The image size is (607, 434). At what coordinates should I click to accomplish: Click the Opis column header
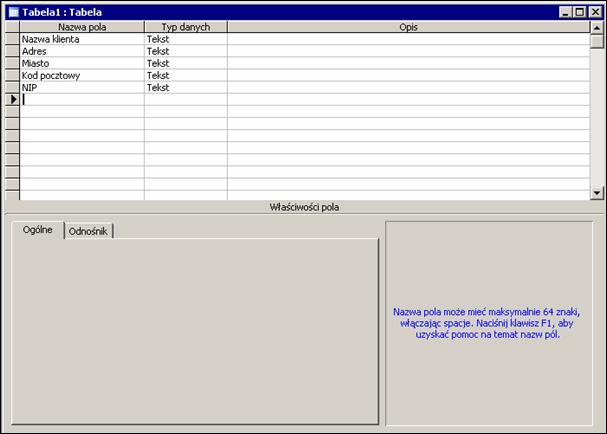point(408,27)
